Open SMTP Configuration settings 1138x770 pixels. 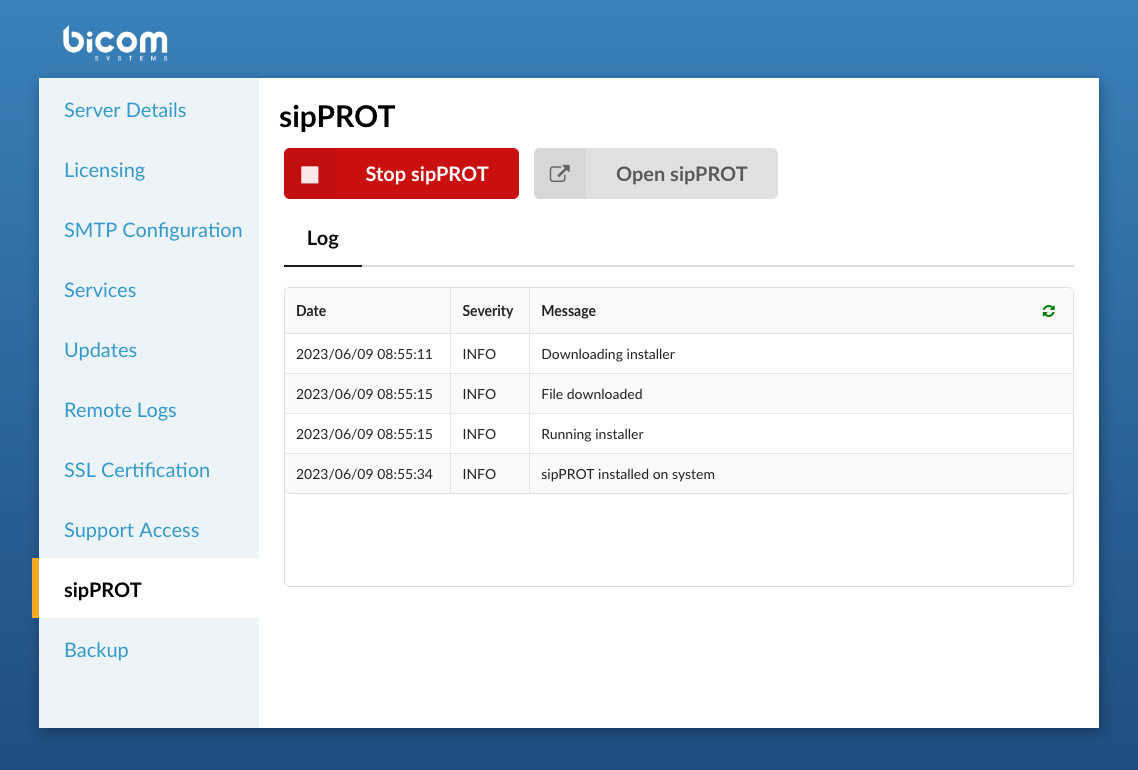point(153,230)
